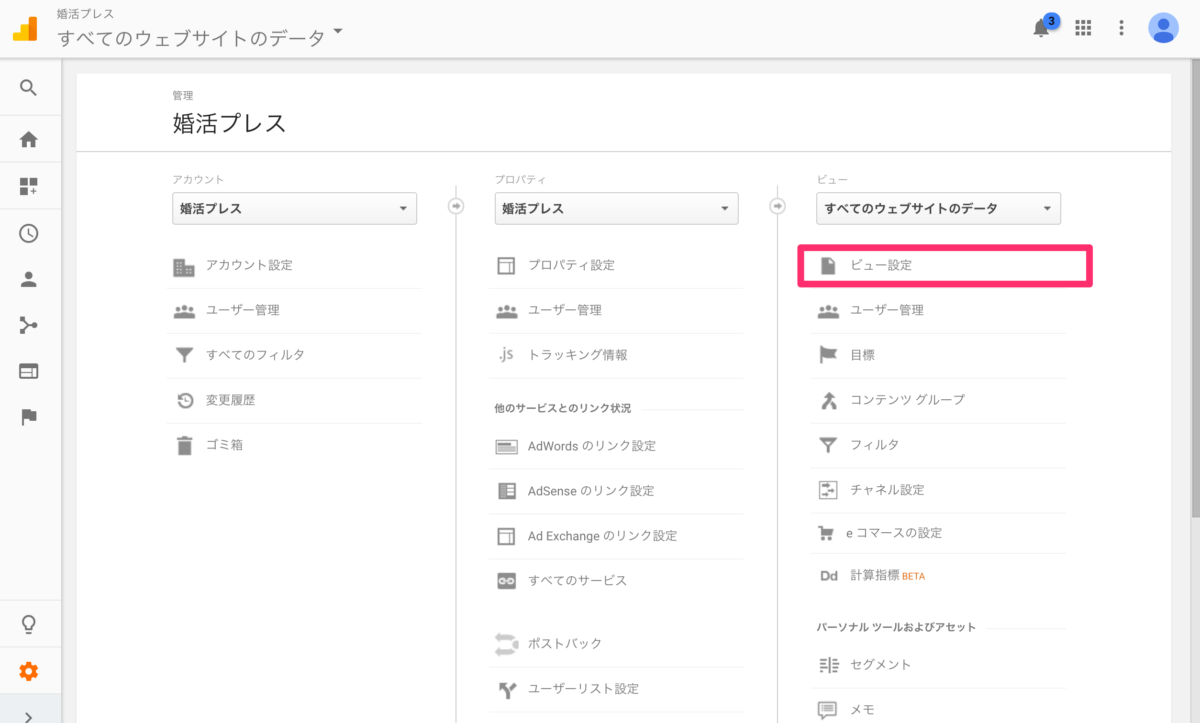The image size is (1200, 723).
Task: Open search in the left sidebar
Action: click(27, 87)
